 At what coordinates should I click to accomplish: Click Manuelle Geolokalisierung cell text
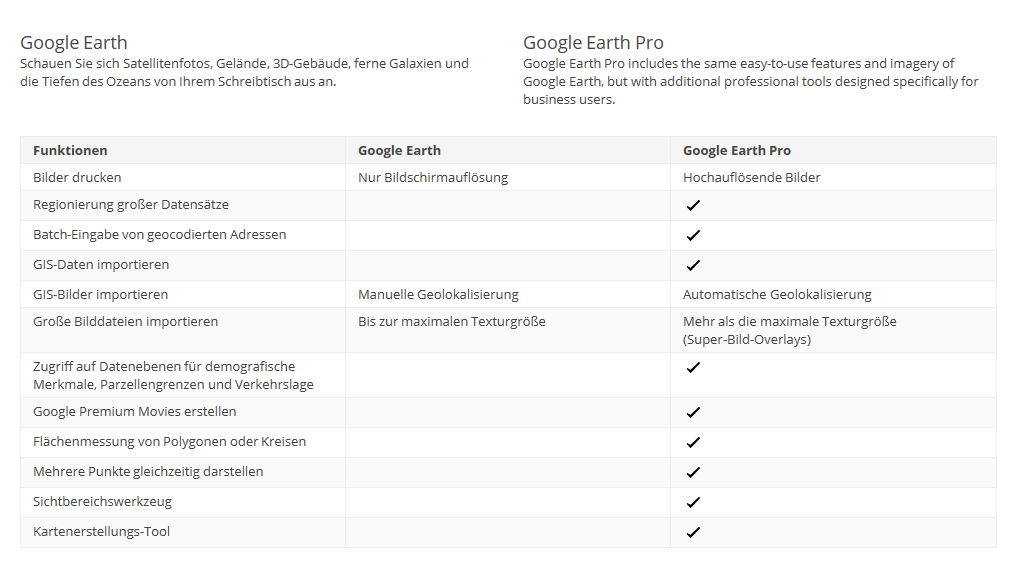tap(438, 295)
